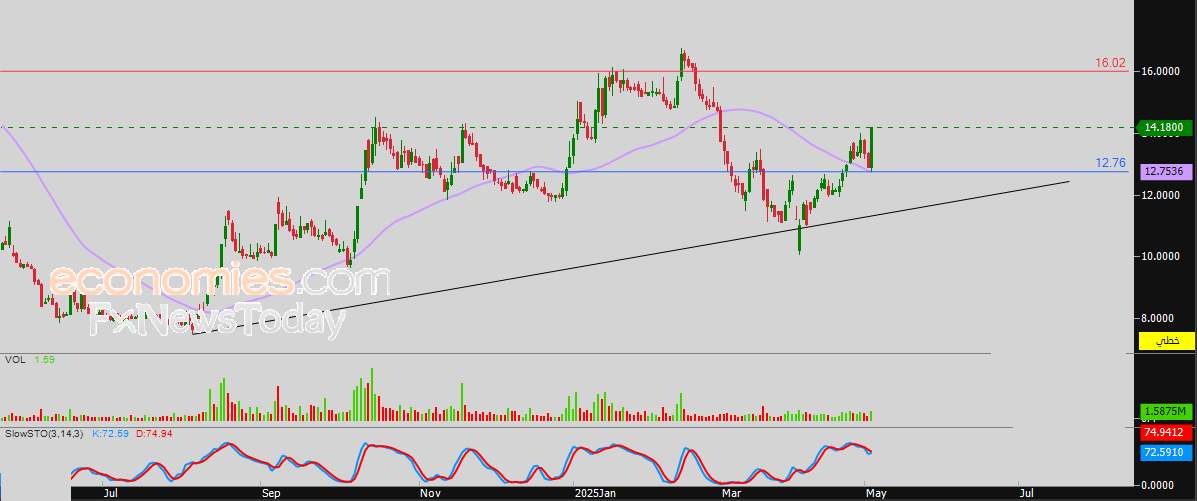Select the green 14.1800 current price tag
This screenshot has height=501, width=1197.
1164,128
